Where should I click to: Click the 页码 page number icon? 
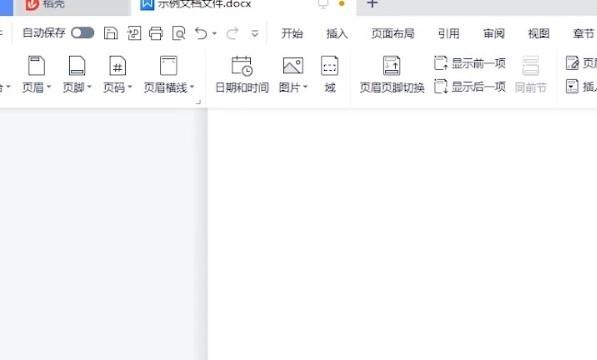pos(118,66)
